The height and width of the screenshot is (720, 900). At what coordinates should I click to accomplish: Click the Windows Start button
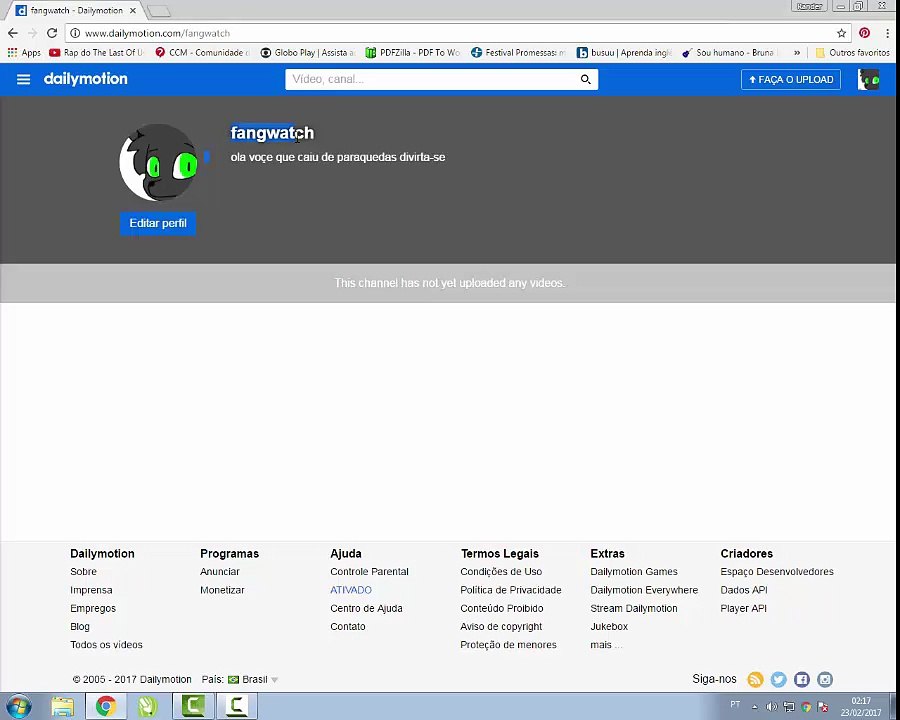[18, 706]
